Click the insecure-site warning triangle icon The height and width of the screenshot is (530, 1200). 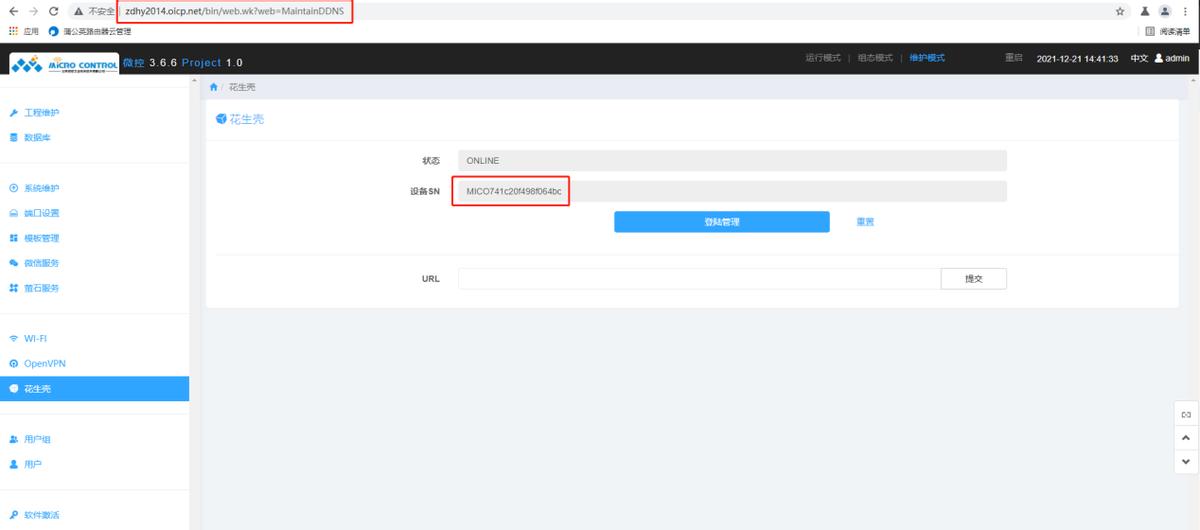tap(78, 11)
